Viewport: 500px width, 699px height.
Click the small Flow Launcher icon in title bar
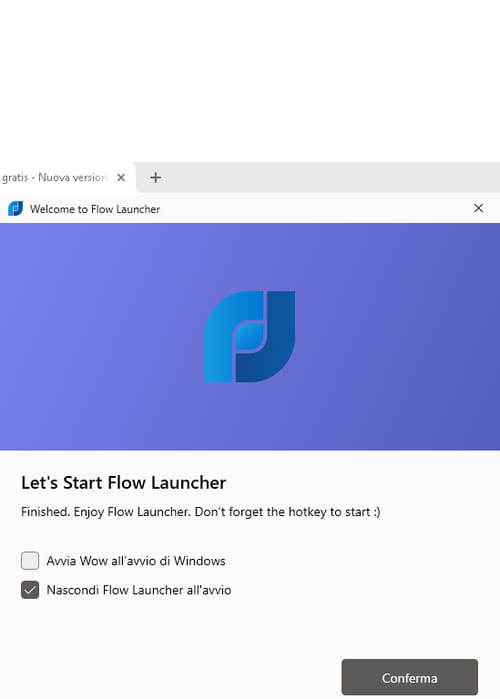tap(16, 209)
